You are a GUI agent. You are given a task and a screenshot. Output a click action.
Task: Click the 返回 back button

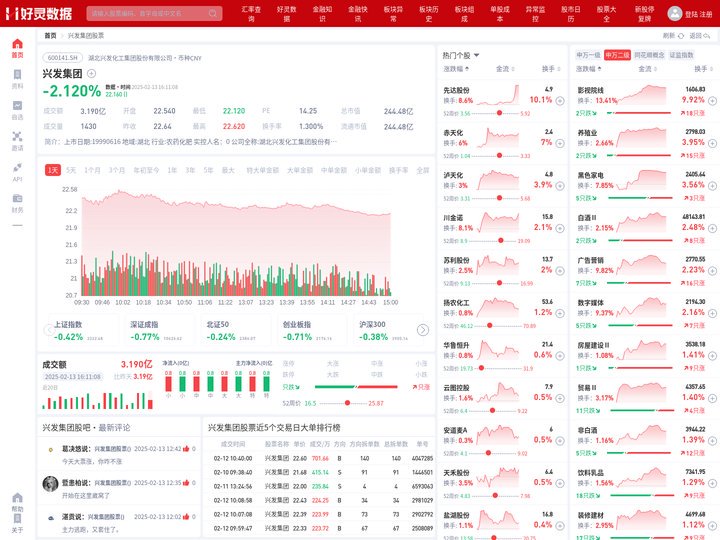click(700, 36)
